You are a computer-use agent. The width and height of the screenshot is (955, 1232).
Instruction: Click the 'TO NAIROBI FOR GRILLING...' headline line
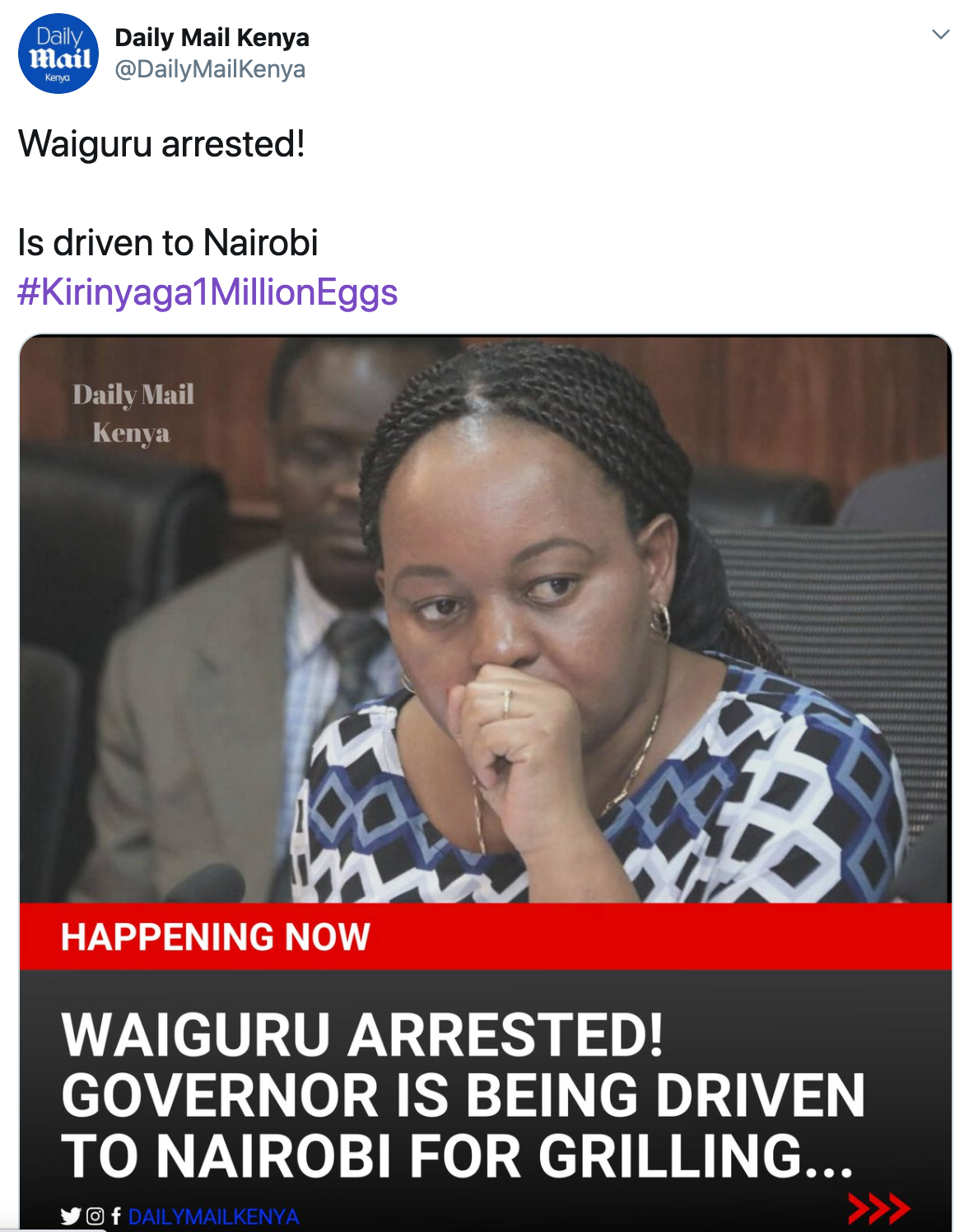coord(458,1156)
